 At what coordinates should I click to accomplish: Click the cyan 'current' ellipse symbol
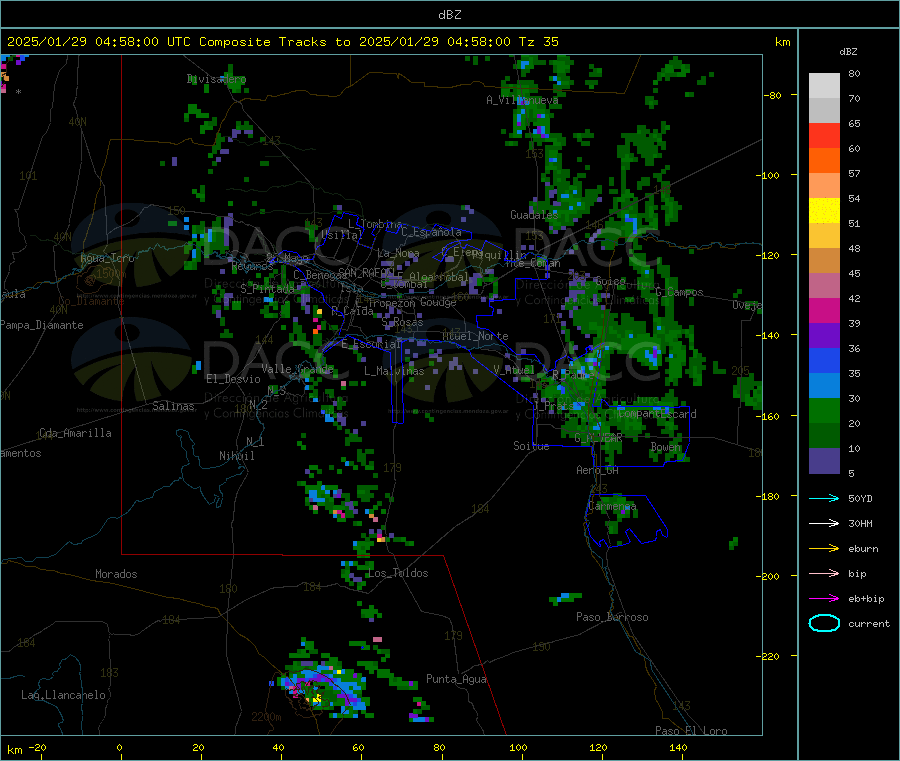coord(824,623)
